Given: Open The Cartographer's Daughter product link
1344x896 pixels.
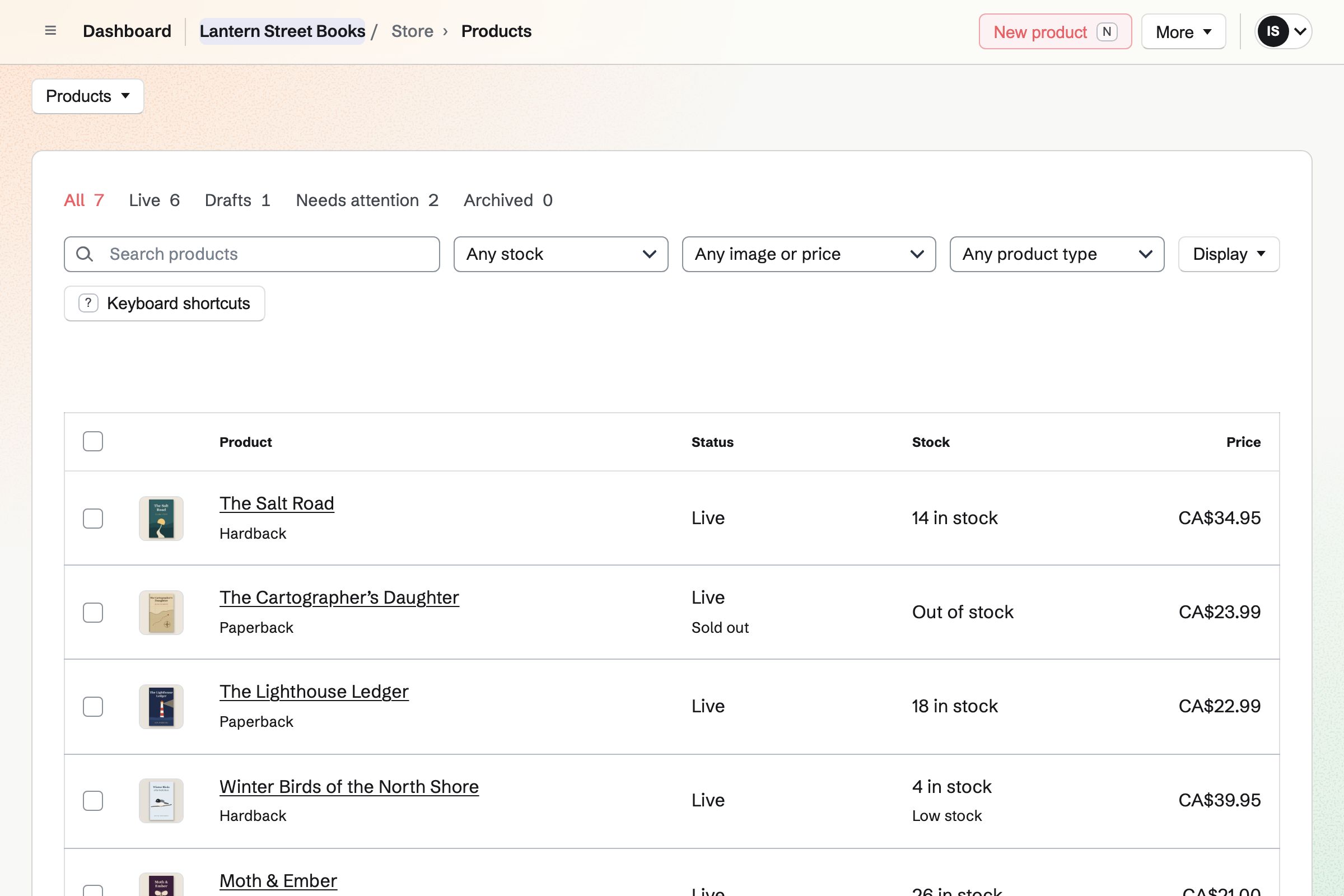Looking at the screenshot, I should coord(339,598).
